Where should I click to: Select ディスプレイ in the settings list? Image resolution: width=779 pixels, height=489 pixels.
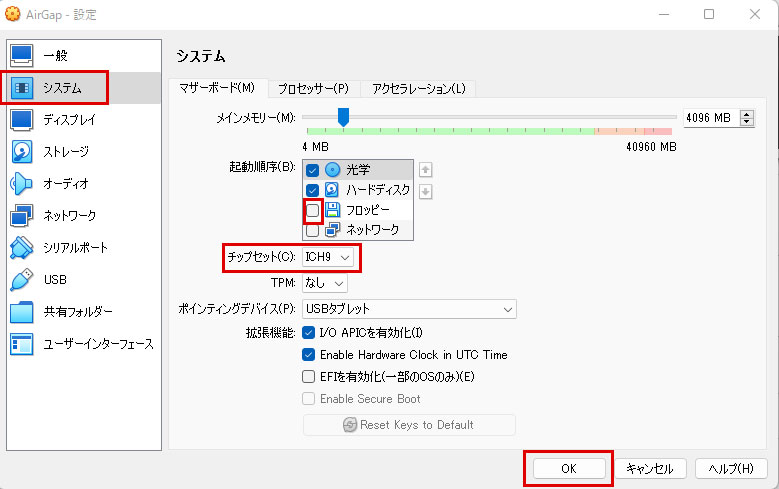[70, 120]
